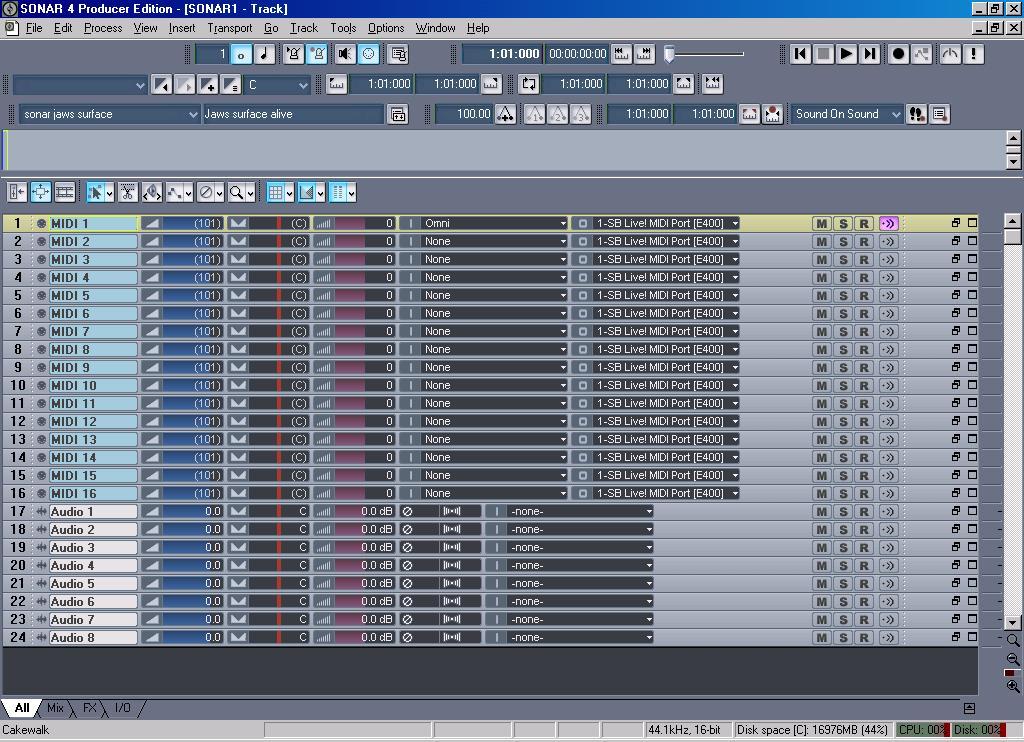Open the Transport menu
The image size is (1024, 742).
tap(229, 28)
